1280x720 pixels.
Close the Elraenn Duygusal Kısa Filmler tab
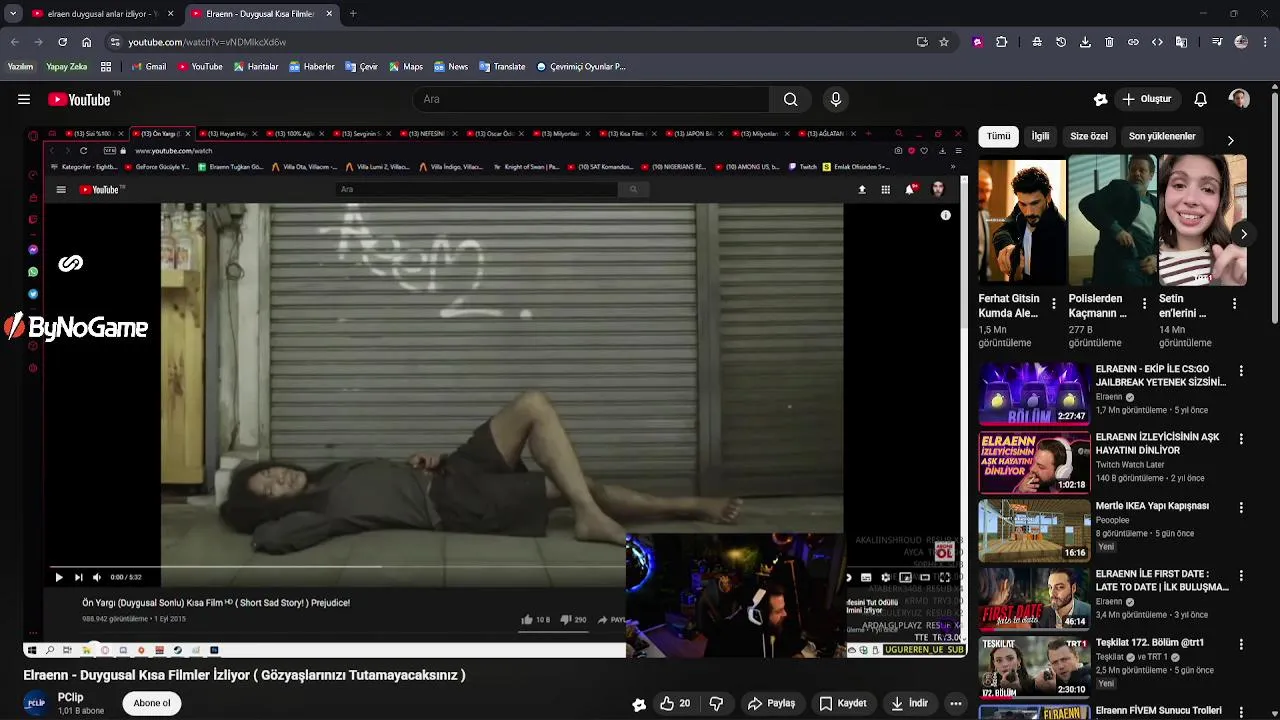point(329,14)
